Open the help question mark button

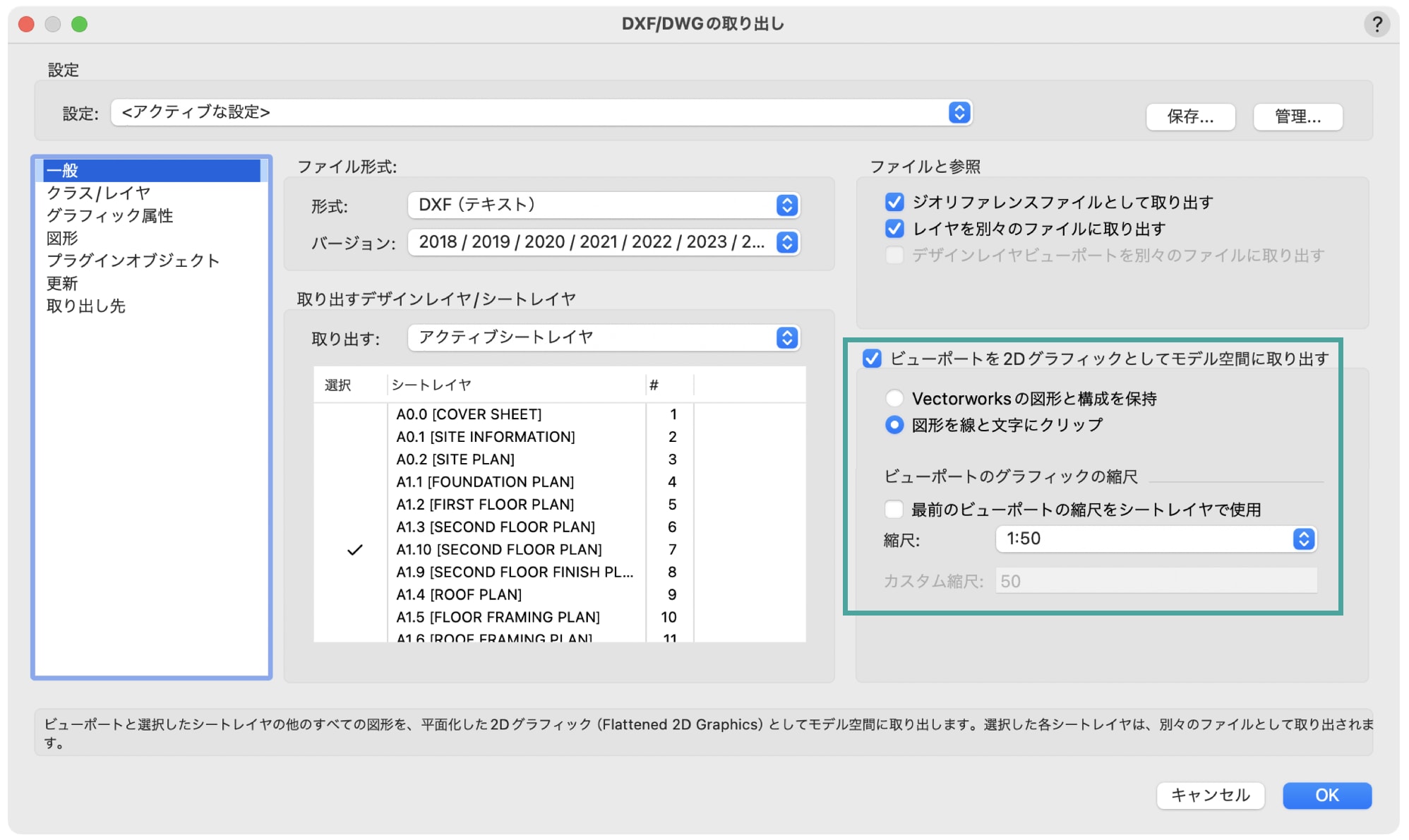pos(1376,24)
